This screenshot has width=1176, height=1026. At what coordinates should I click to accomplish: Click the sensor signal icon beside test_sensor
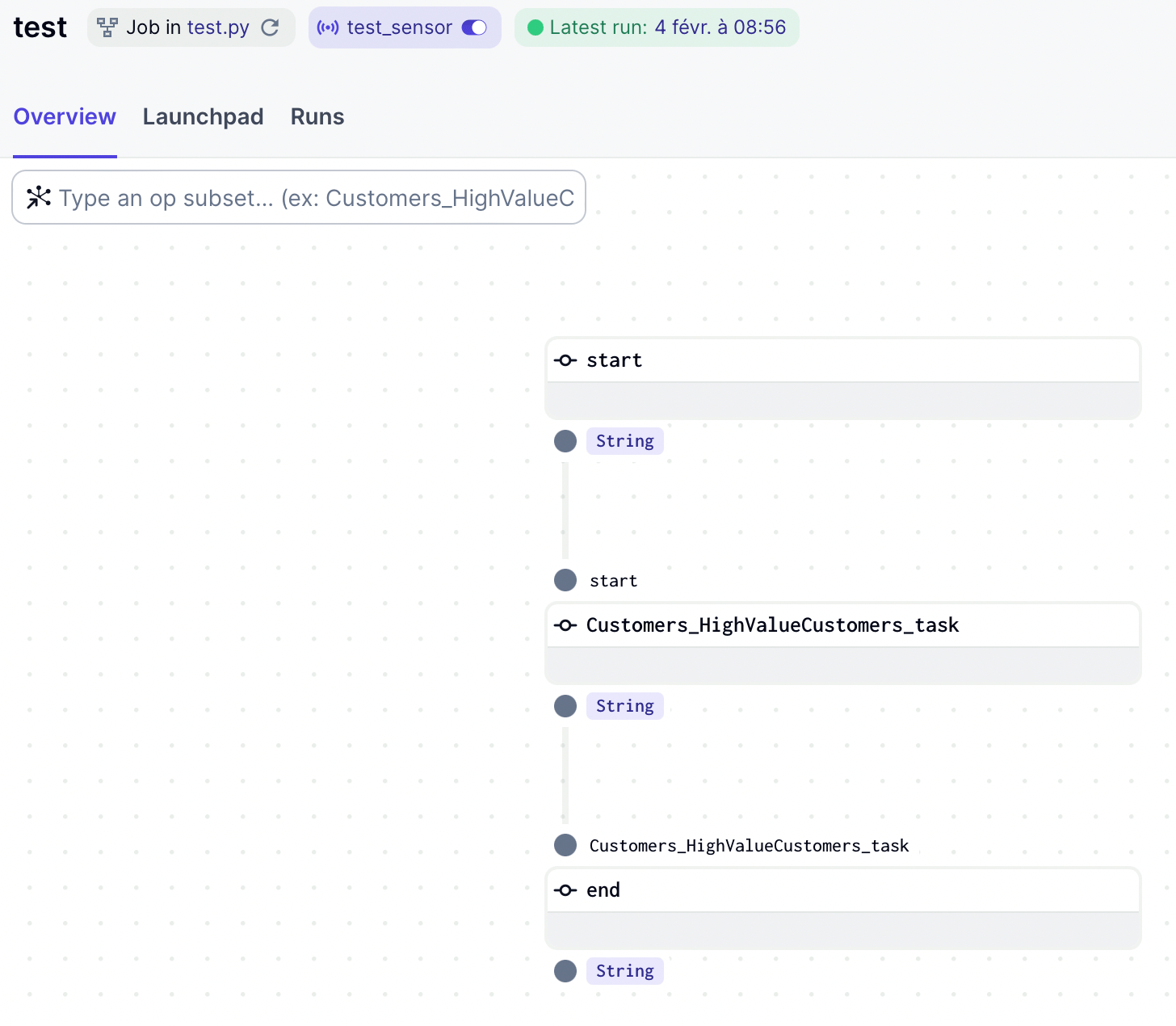pos(328,27)
